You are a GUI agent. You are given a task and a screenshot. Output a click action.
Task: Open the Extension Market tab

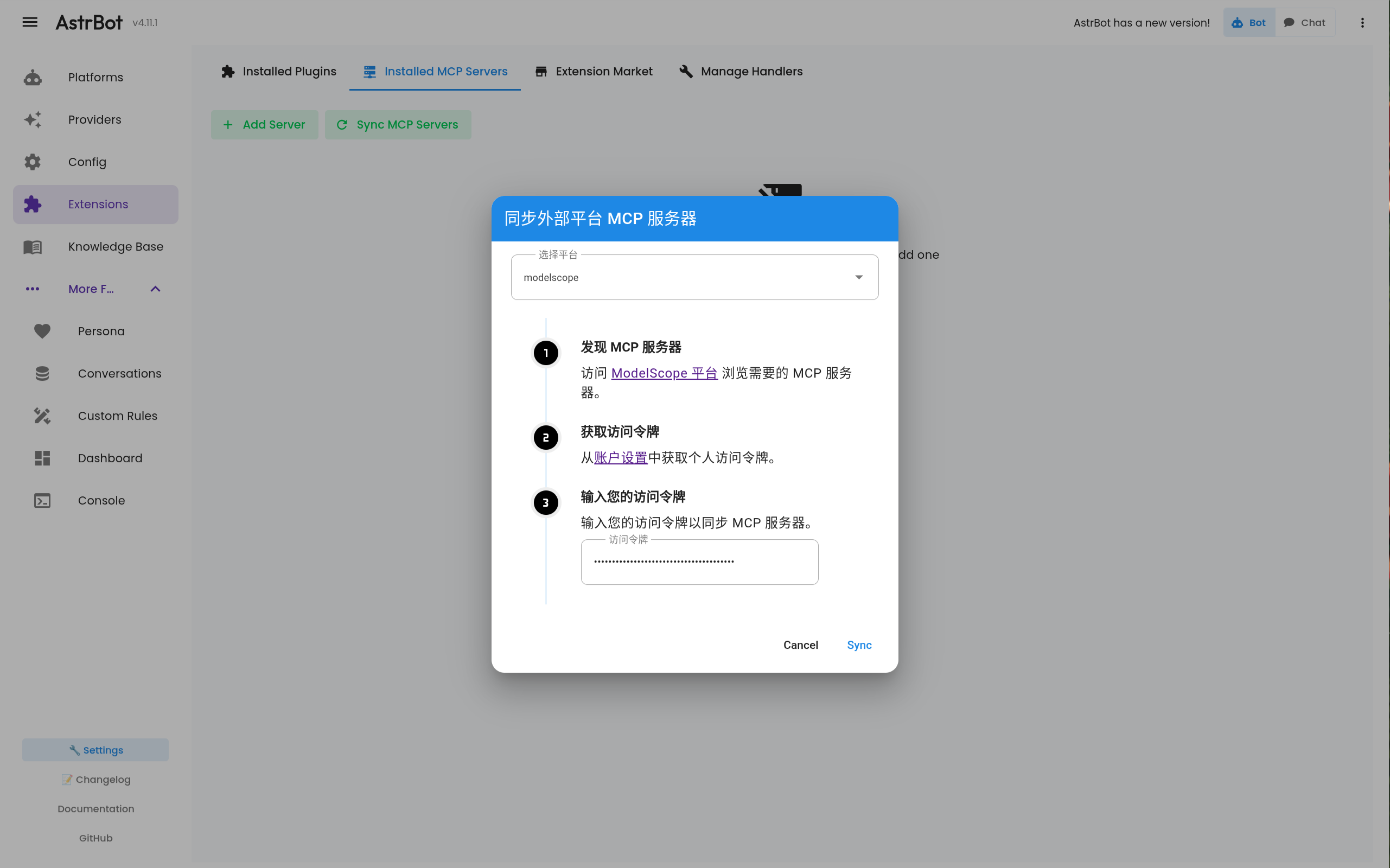click(594, 71)
